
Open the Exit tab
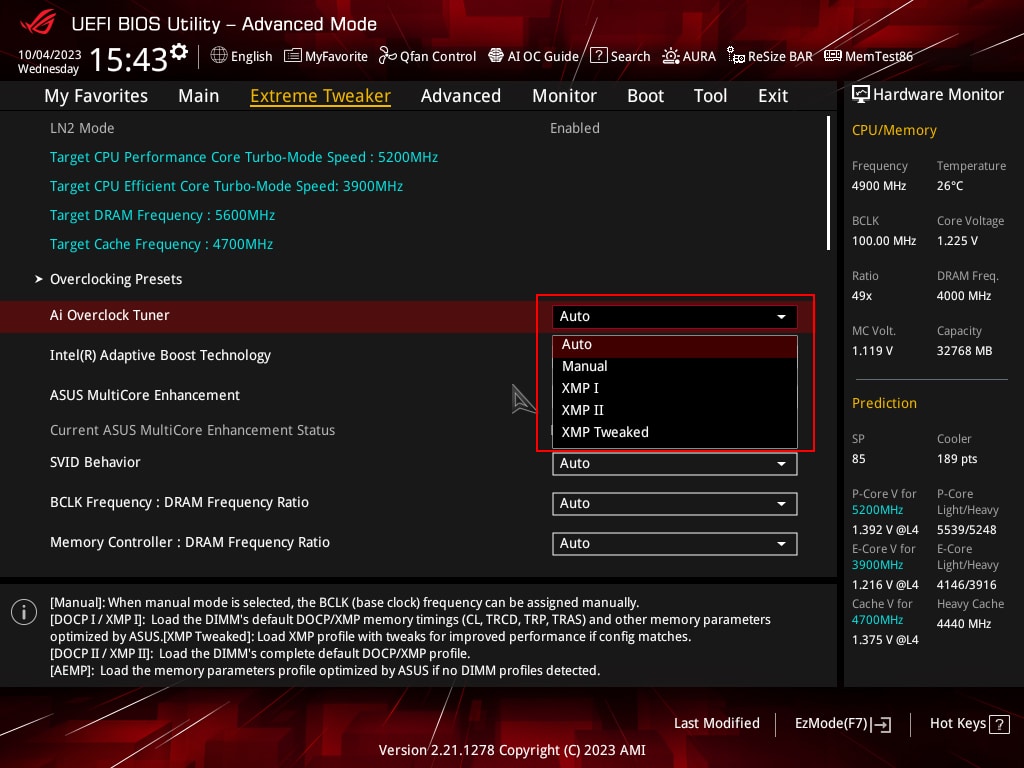pos(773,96)
